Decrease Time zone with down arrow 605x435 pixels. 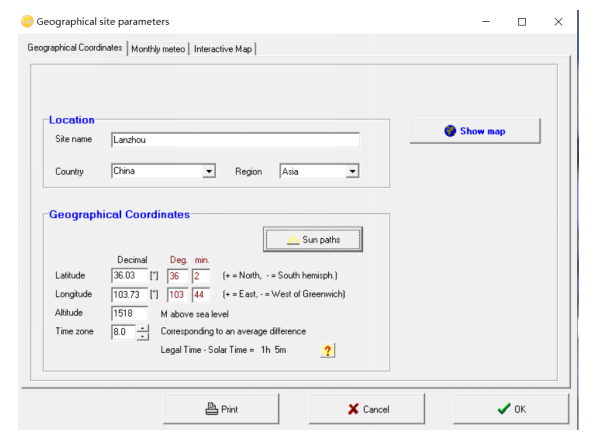point(143,336)
